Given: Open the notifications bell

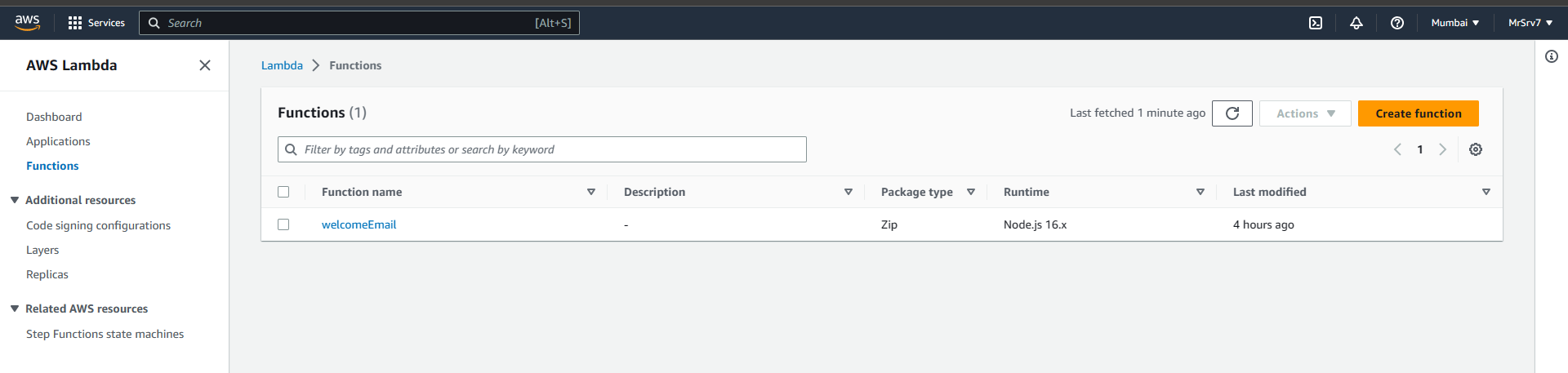Looking at the screenshot, I should (1356, 23).
